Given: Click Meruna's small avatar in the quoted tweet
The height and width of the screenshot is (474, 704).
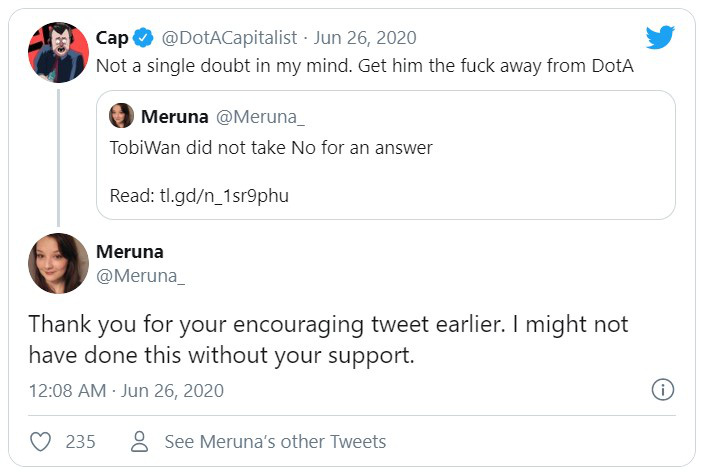Looking at the screenshot, I should (122, 116).
